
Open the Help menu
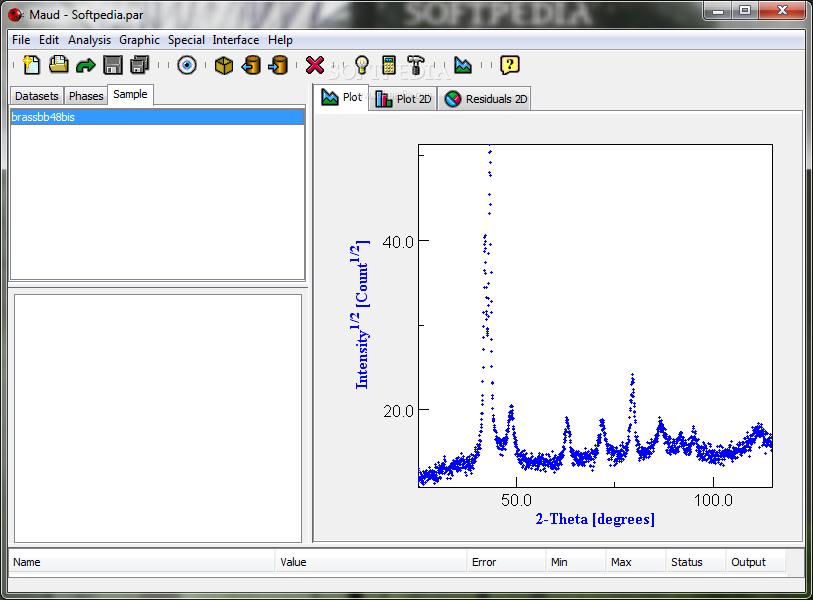pos(280,40)
